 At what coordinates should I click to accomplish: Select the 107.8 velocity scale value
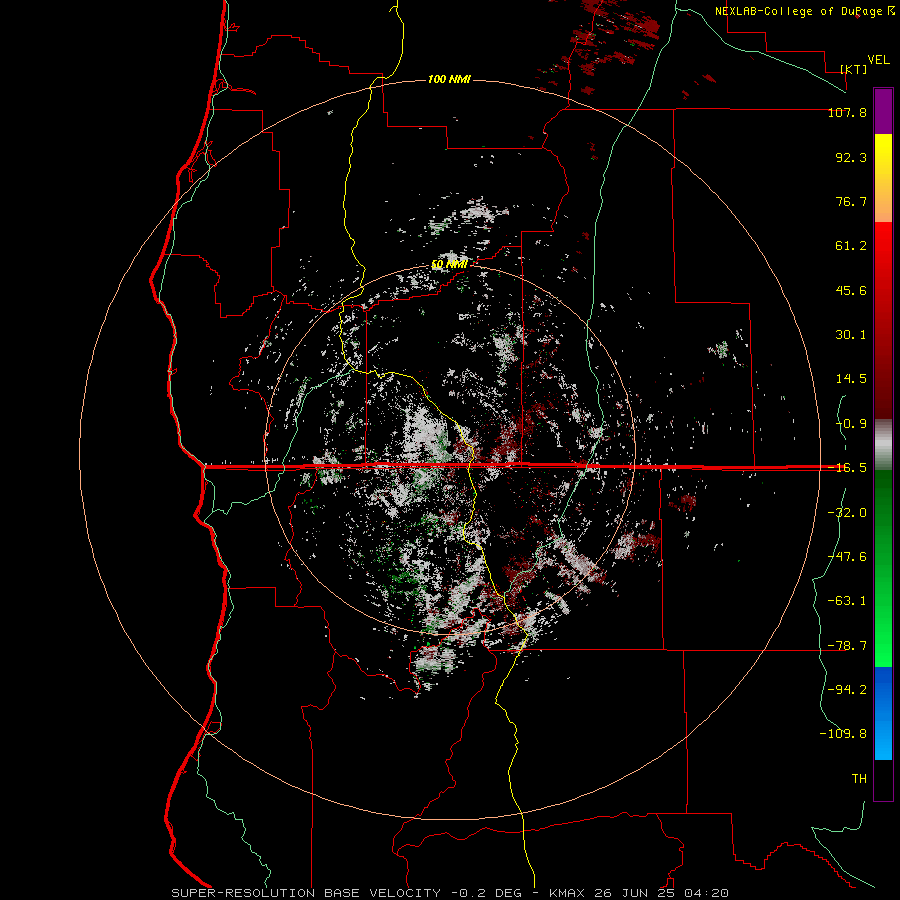847,112
